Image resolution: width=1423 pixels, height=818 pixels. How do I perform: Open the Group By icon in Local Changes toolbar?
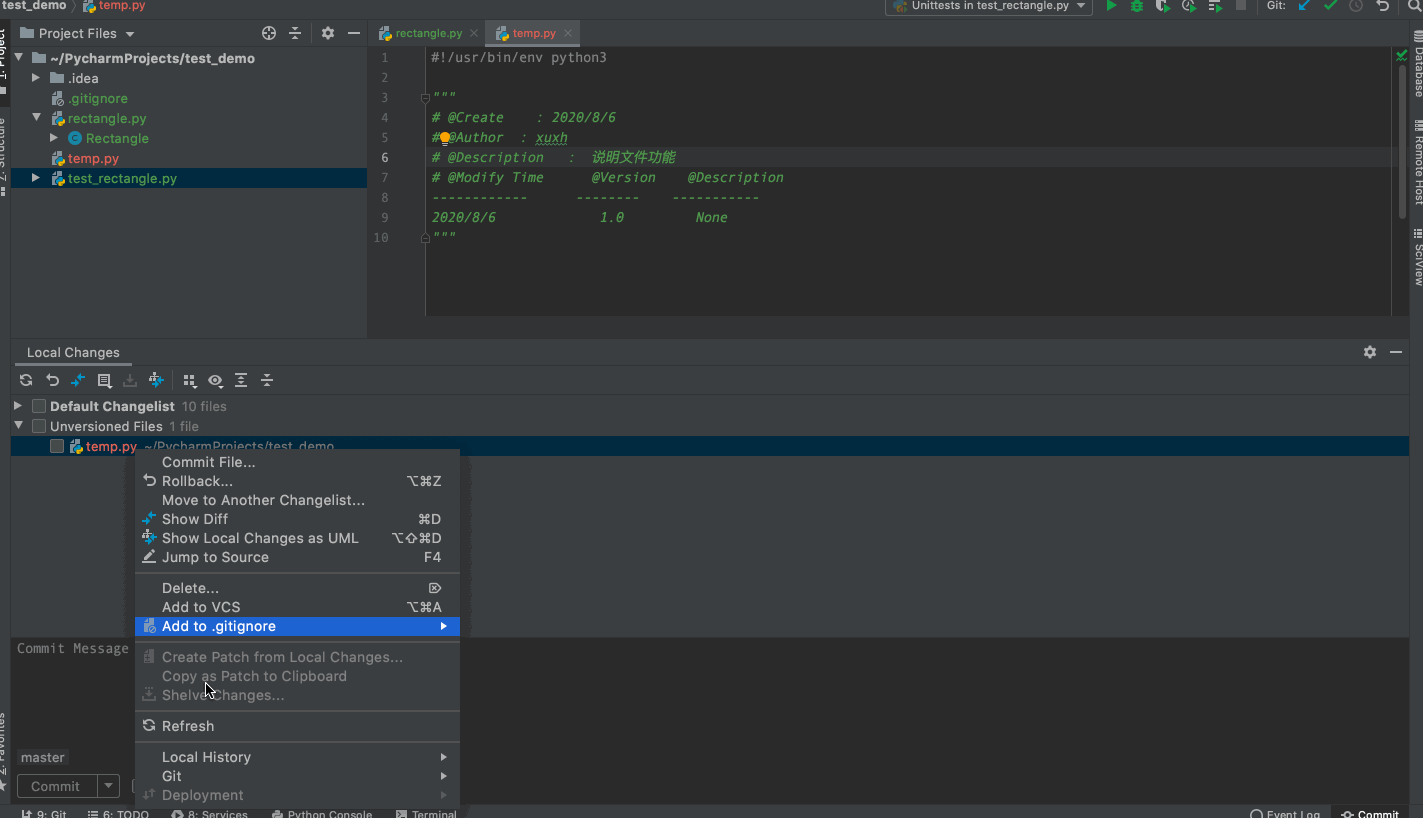pyautogui.click(x=189, y=380)
